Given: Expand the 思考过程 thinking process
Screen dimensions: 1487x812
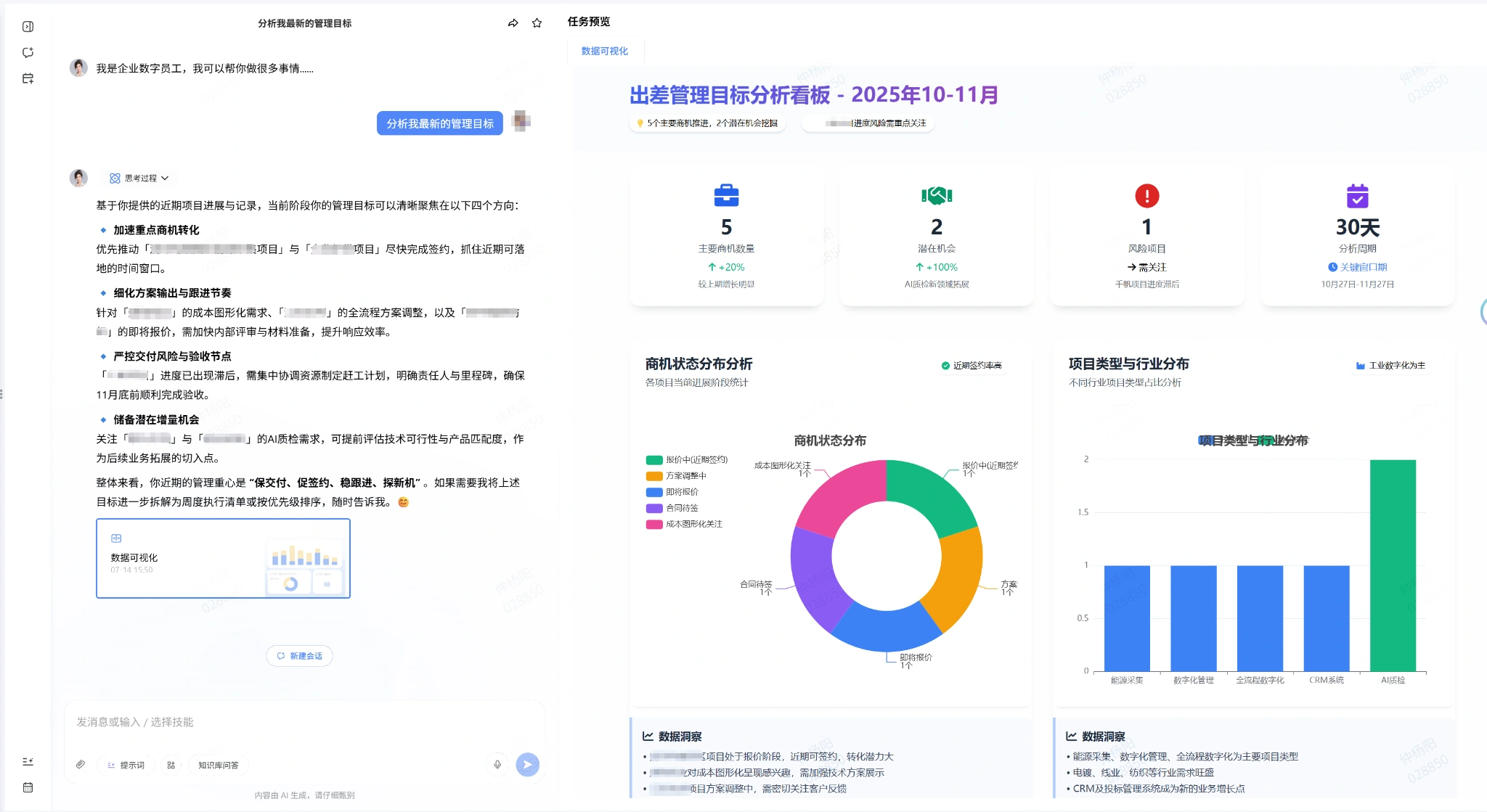Looking at the screenshot, I should click(139, 178).
